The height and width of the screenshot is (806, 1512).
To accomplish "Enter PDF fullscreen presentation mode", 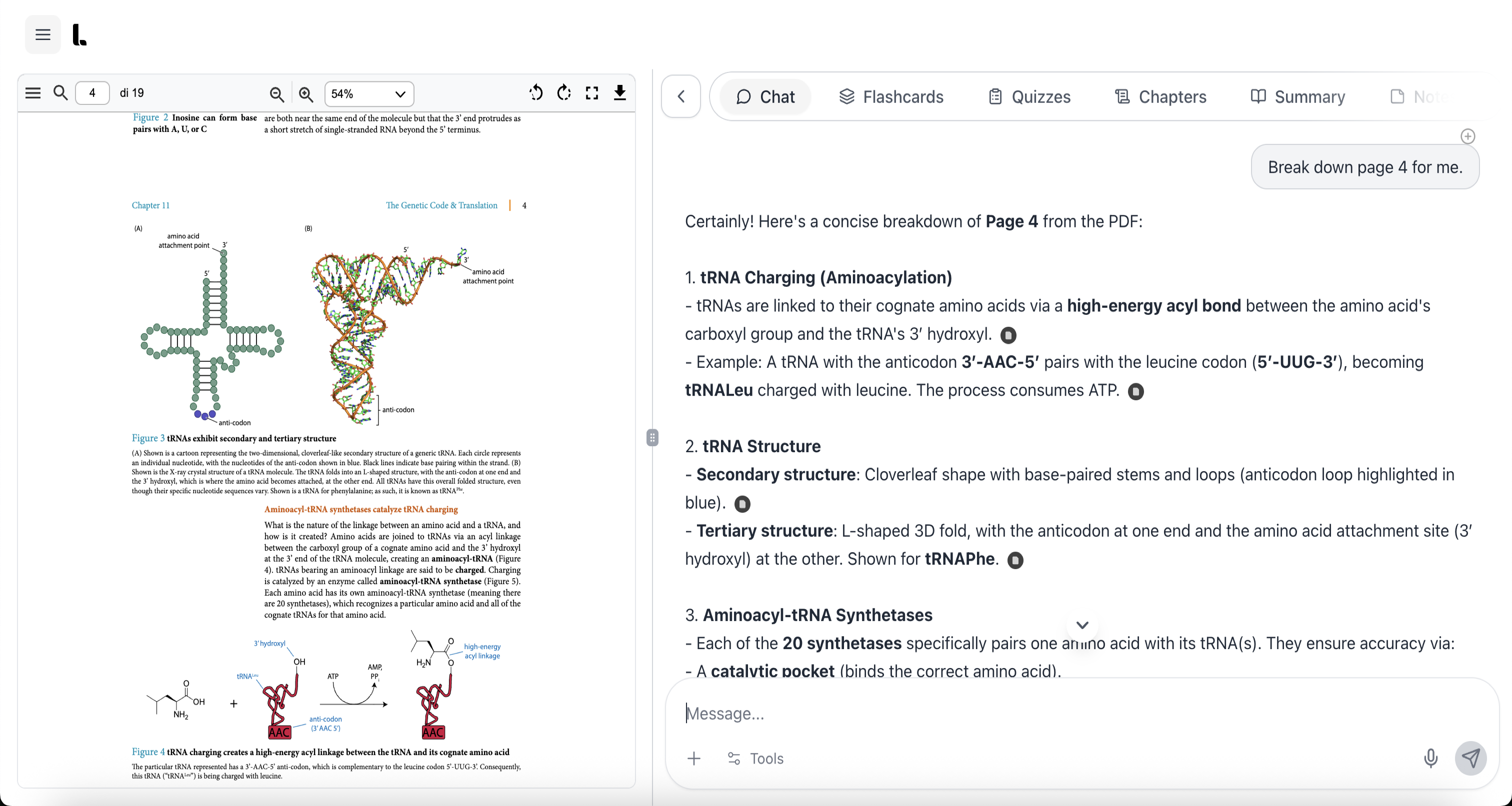I will [x=592, y=92].
